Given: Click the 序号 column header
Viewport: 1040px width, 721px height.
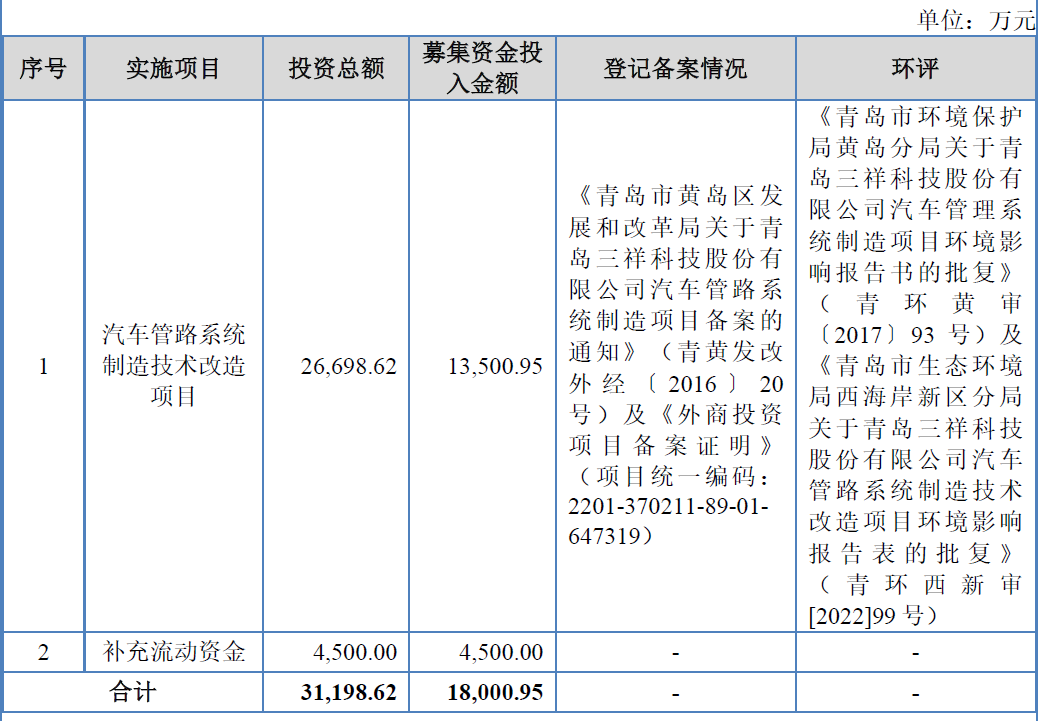Looking at the screenshot, I should (x=43, y=68).
